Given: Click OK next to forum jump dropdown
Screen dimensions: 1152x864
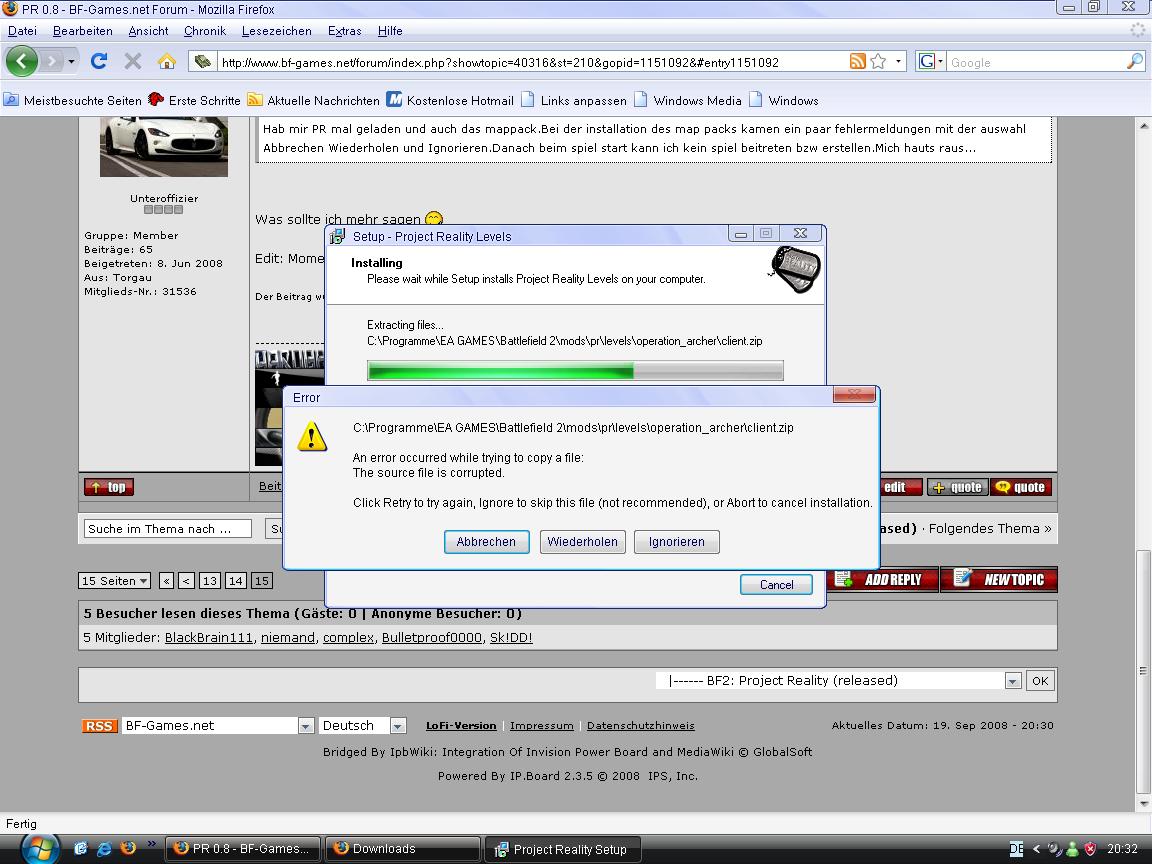Looking at the screenshot, I should 1040,680.
